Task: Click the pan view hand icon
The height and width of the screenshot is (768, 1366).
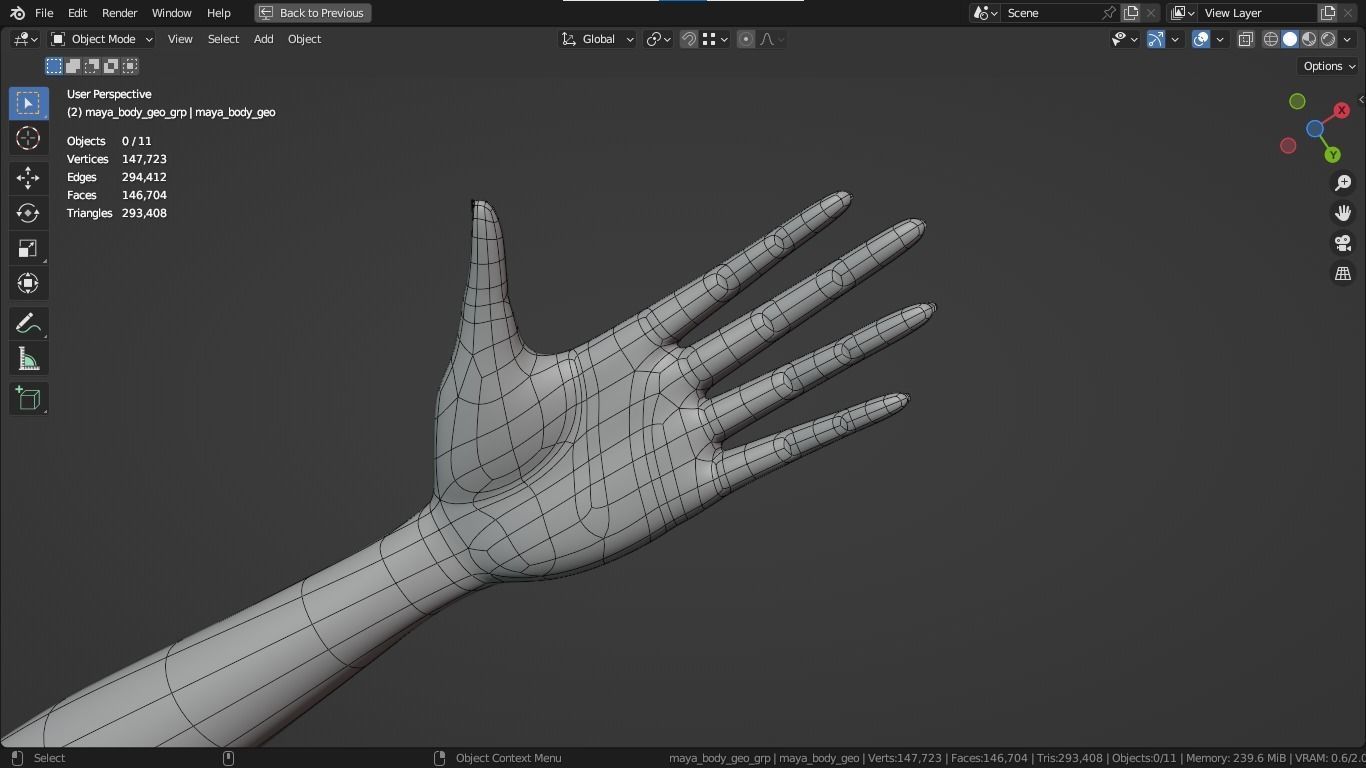Action: (x=1343, y=213)
